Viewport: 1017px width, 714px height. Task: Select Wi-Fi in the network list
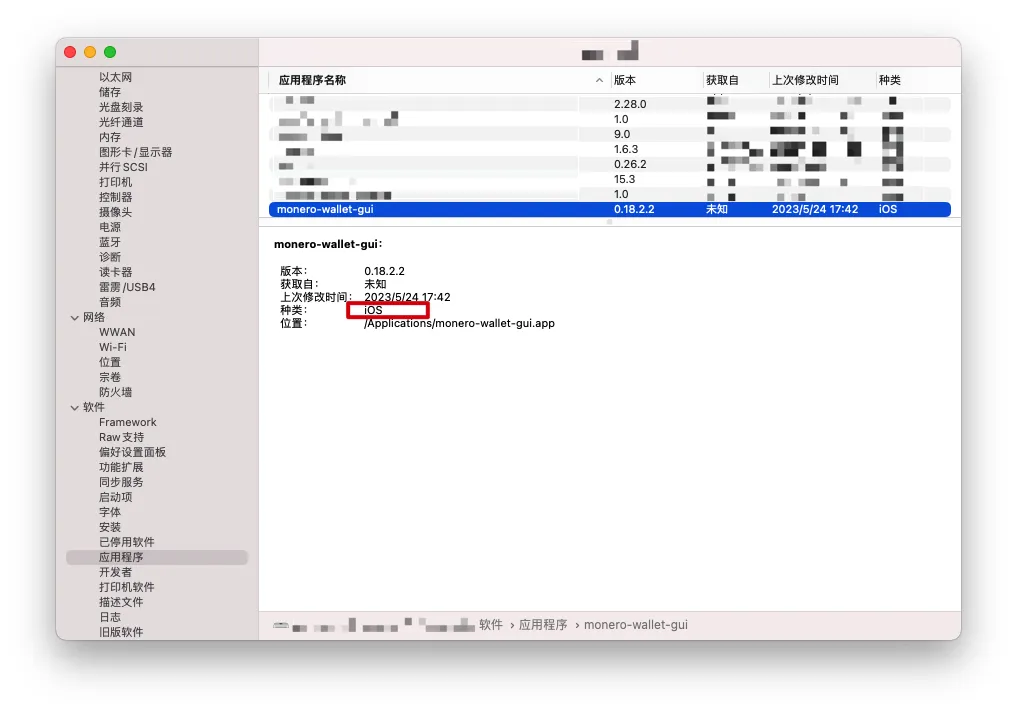click(113, 347)
